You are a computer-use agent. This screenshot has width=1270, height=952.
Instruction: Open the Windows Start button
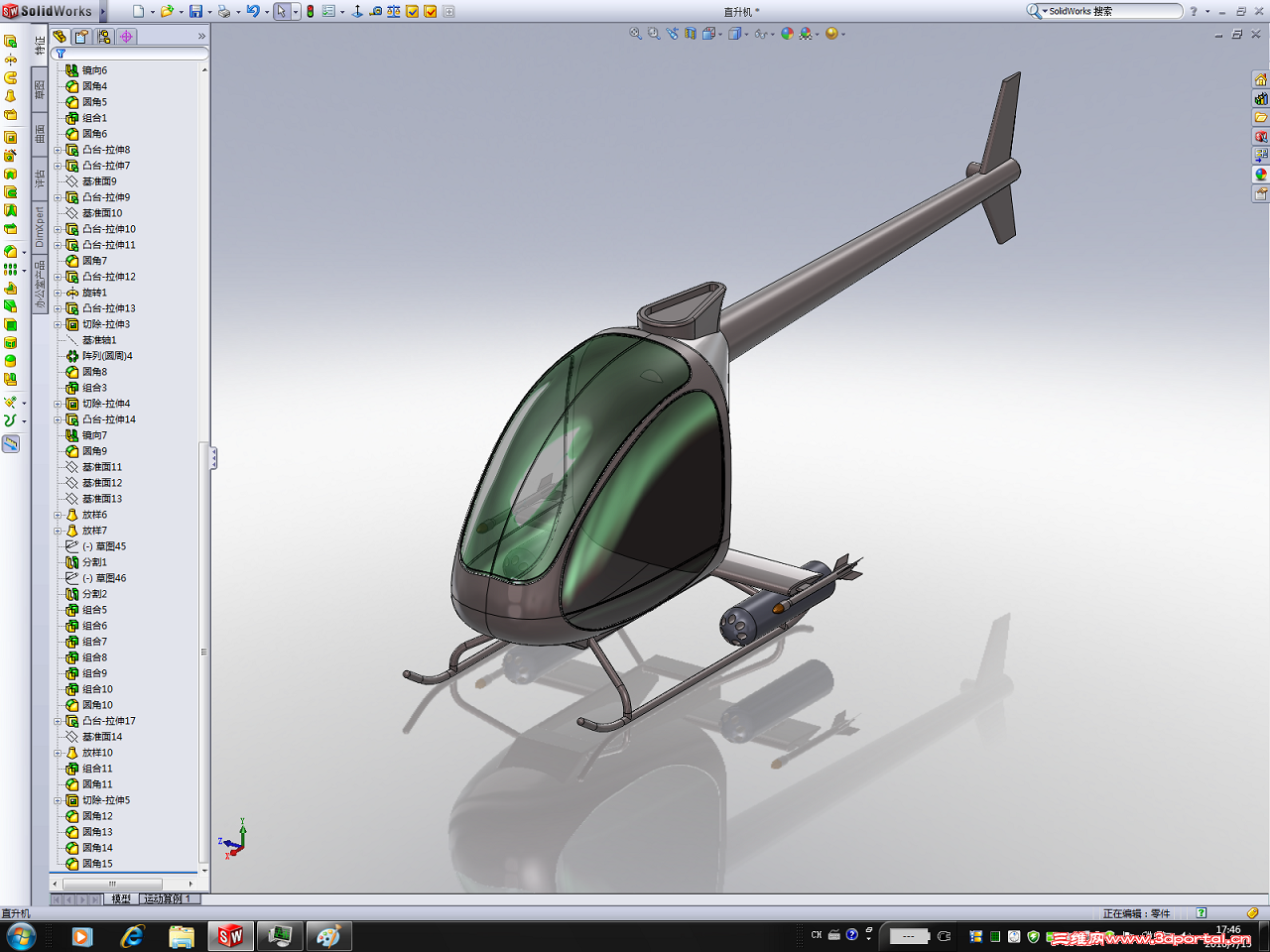click(x=21, y=936)
